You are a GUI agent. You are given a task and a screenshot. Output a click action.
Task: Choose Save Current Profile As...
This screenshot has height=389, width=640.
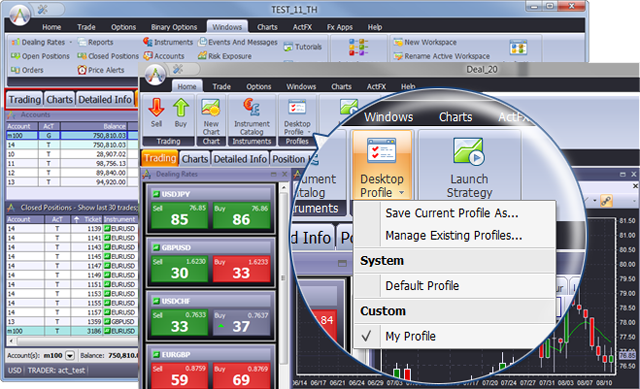(x=452, y=213)
